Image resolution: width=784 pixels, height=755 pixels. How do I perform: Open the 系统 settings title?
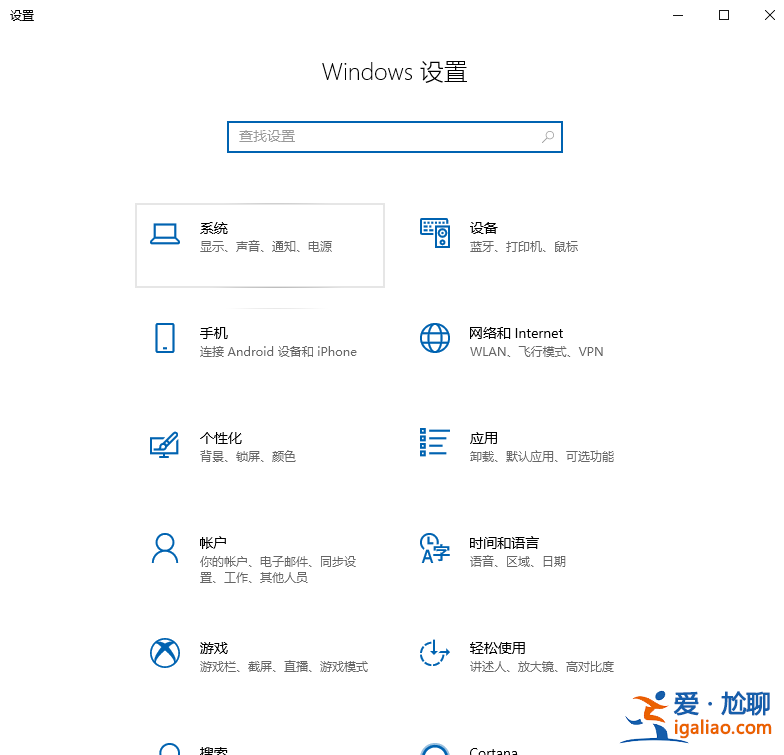[214, 228]
